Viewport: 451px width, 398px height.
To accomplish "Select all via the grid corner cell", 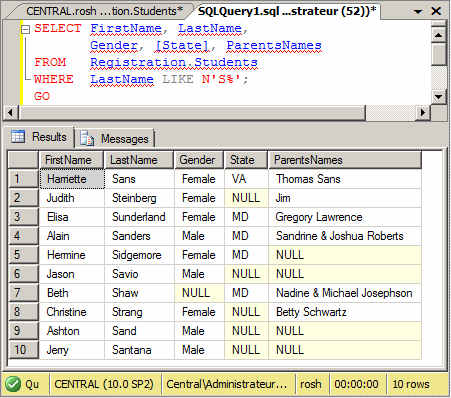I will pos(23,160).
